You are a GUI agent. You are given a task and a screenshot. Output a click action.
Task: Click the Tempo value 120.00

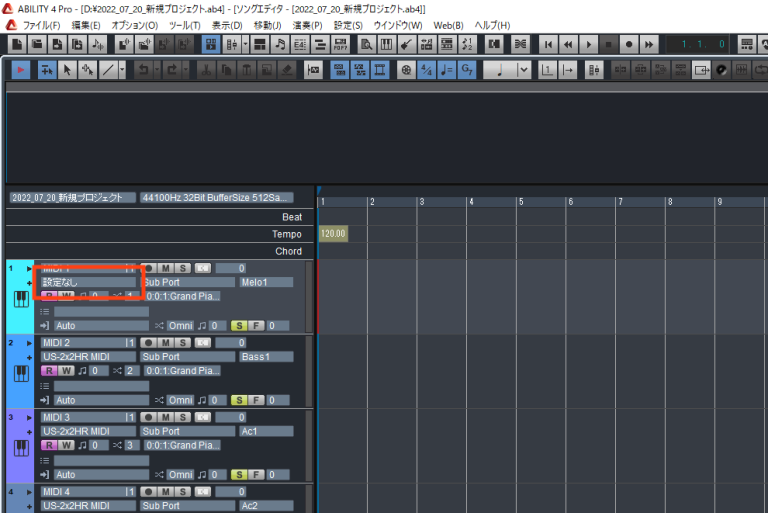click(332, 234)
